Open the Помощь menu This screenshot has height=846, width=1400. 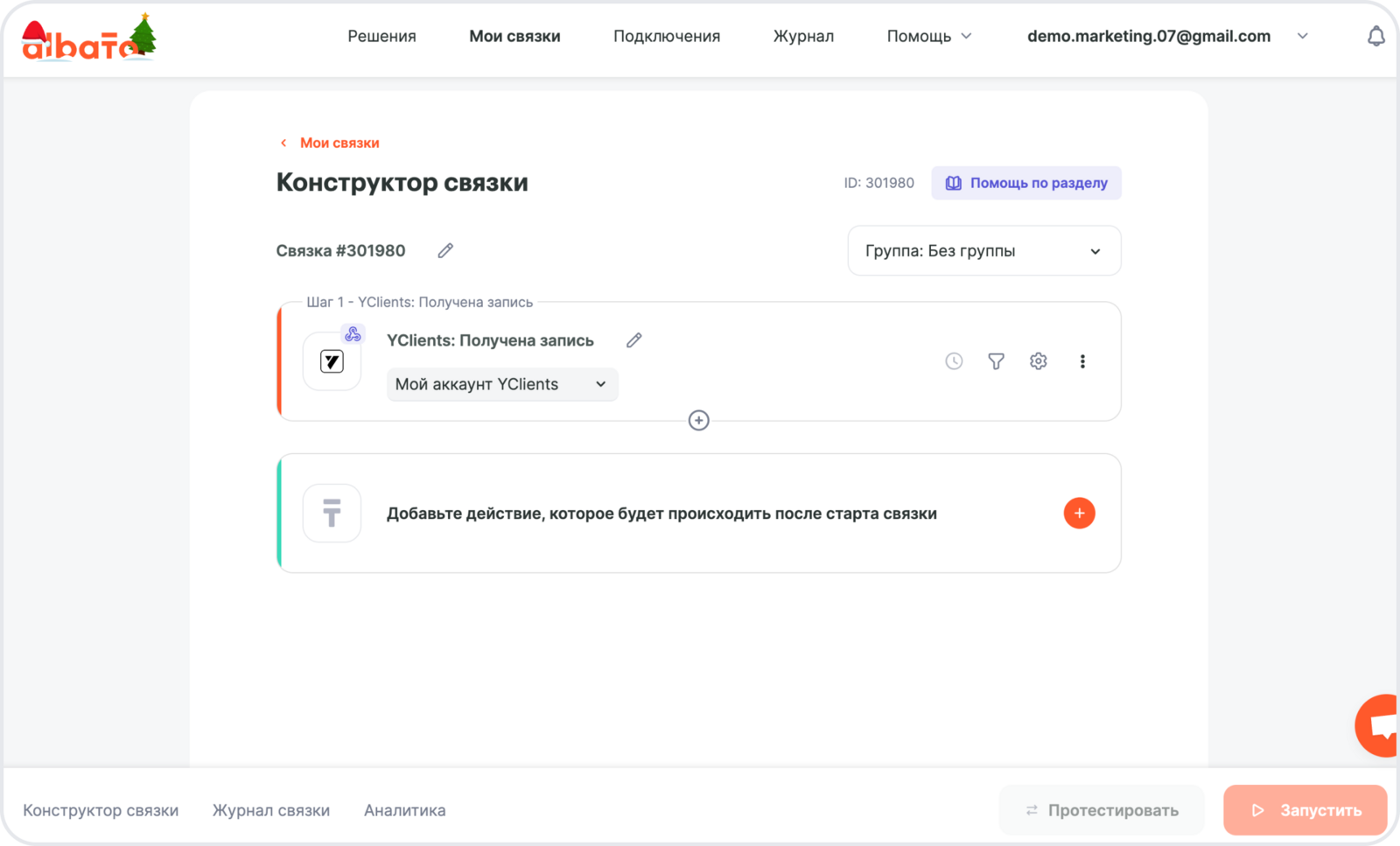[x=928, y=37]
